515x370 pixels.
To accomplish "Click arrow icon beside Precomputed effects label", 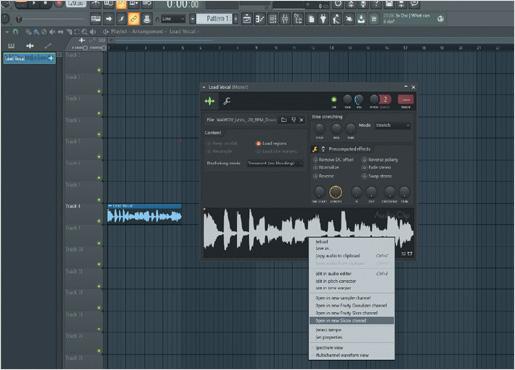I will [323, 149].
